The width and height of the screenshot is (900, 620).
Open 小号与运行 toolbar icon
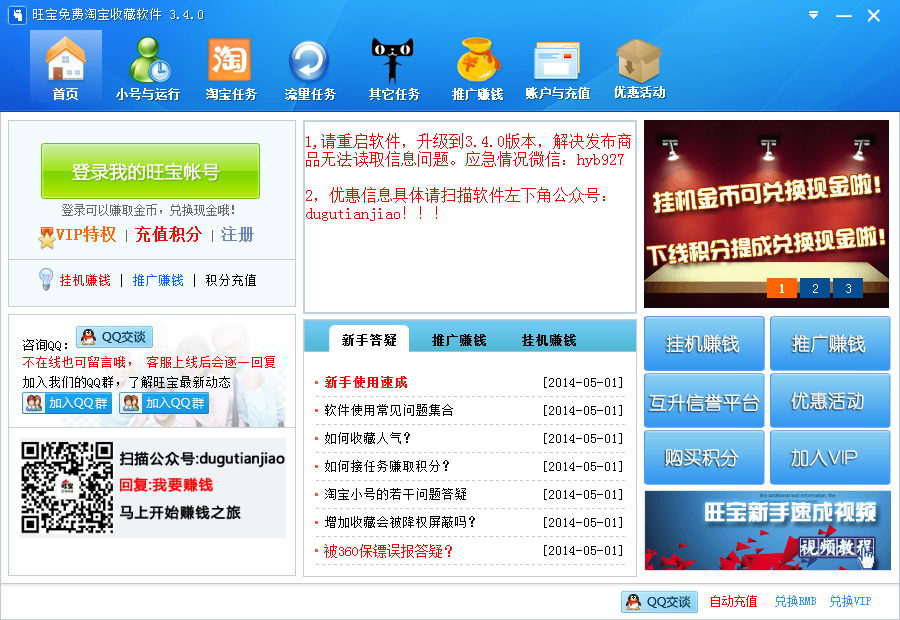(x=148, y=68)
